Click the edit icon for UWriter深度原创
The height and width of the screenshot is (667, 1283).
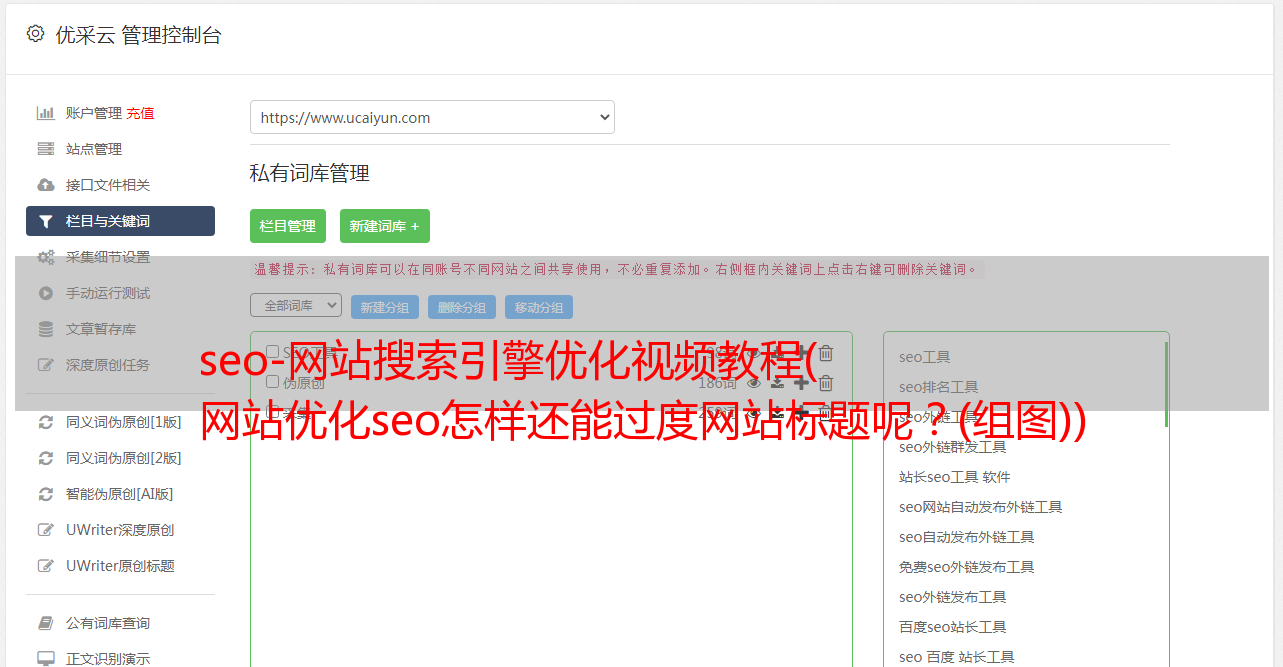click(46, 530)
